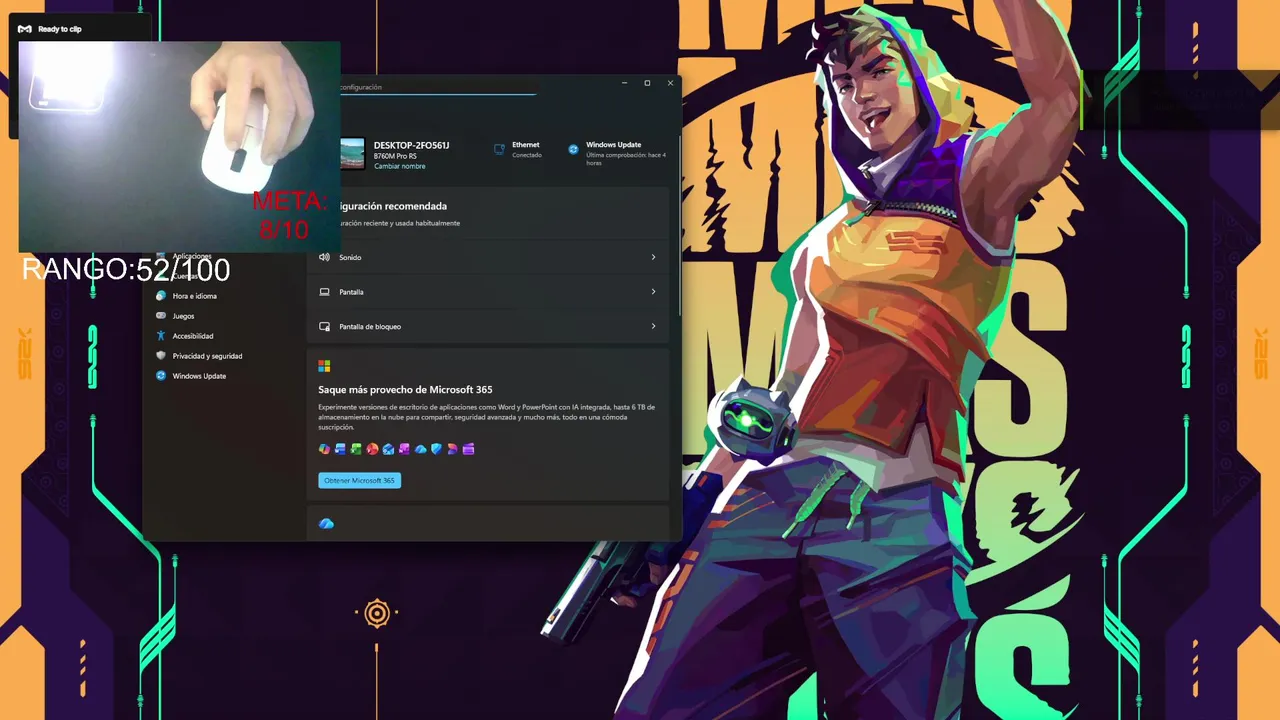This screenshot has height=720, width=1280.
Task: Click the Última comprobación Windows Update text
Action: point(626,159)
